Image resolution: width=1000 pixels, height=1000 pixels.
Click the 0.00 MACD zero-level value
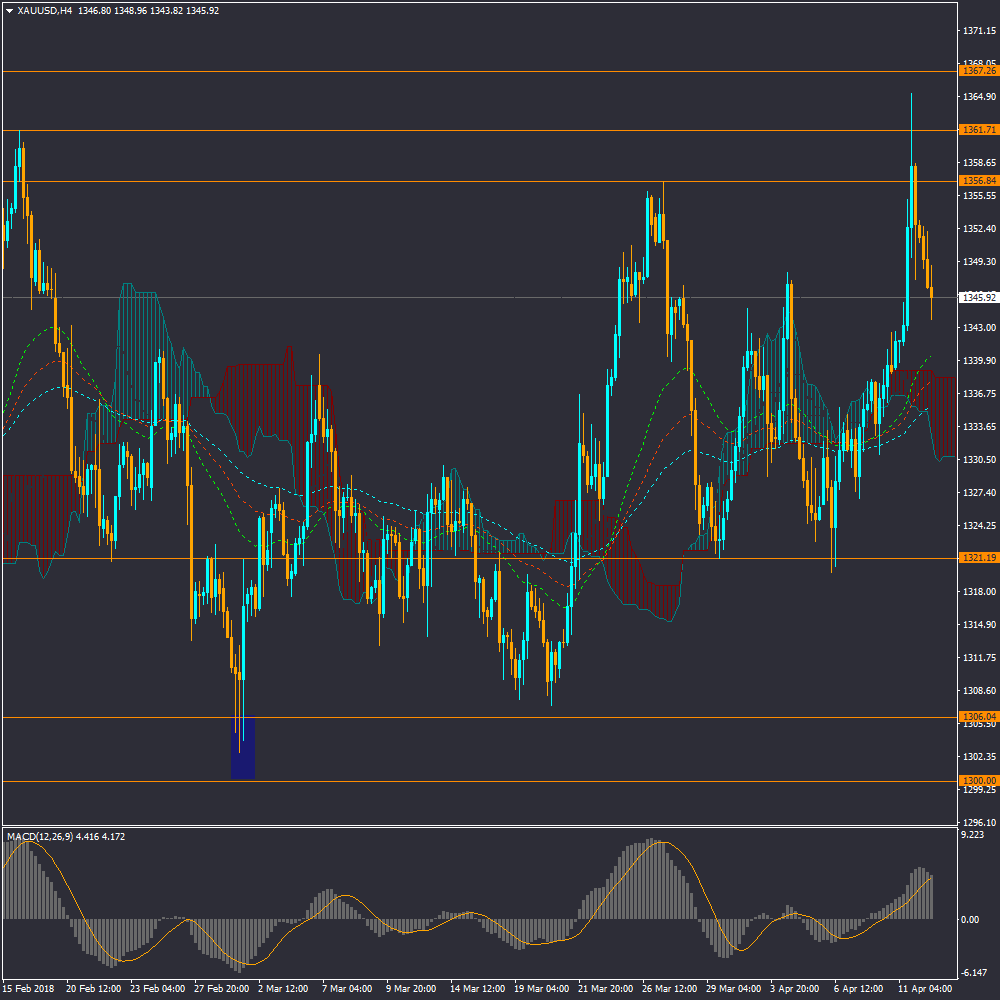pyautogui.click(x=970, y=919)
